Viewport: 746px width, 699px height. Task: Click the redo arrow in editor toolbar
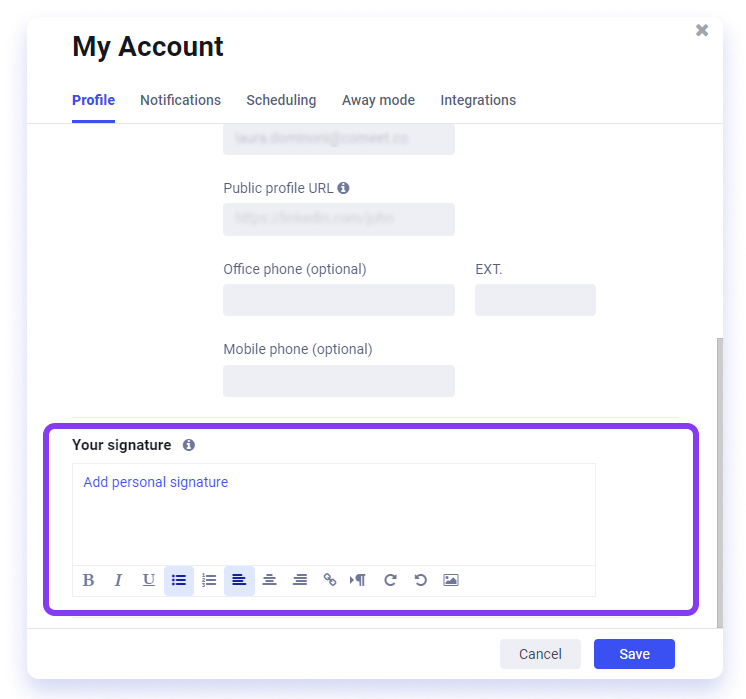click(390, 580)
